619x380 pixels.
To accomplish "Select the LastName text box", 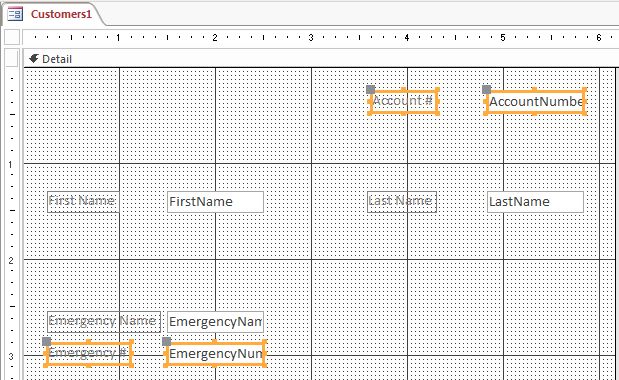I will coord(535,202).
